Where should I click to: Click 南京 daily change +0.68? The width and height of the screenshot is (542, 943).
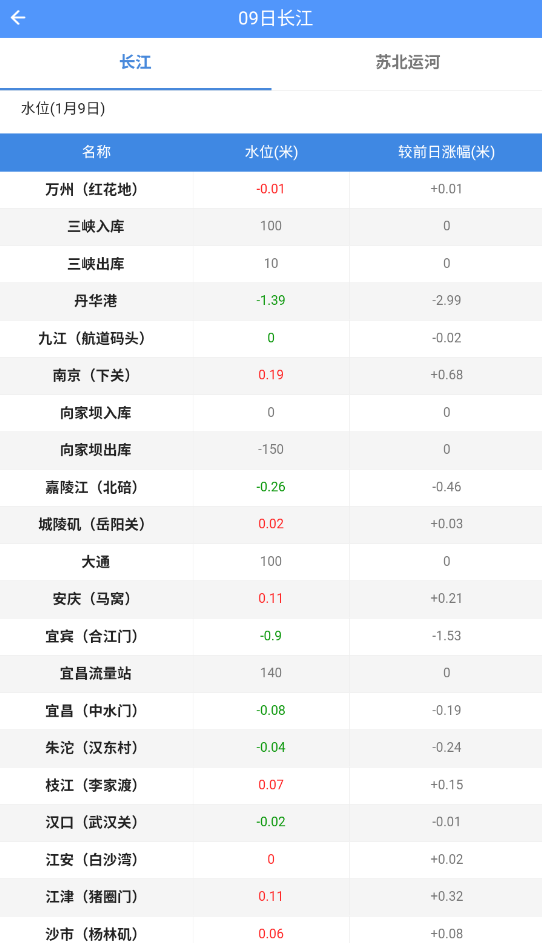click(x=446, y=375)
